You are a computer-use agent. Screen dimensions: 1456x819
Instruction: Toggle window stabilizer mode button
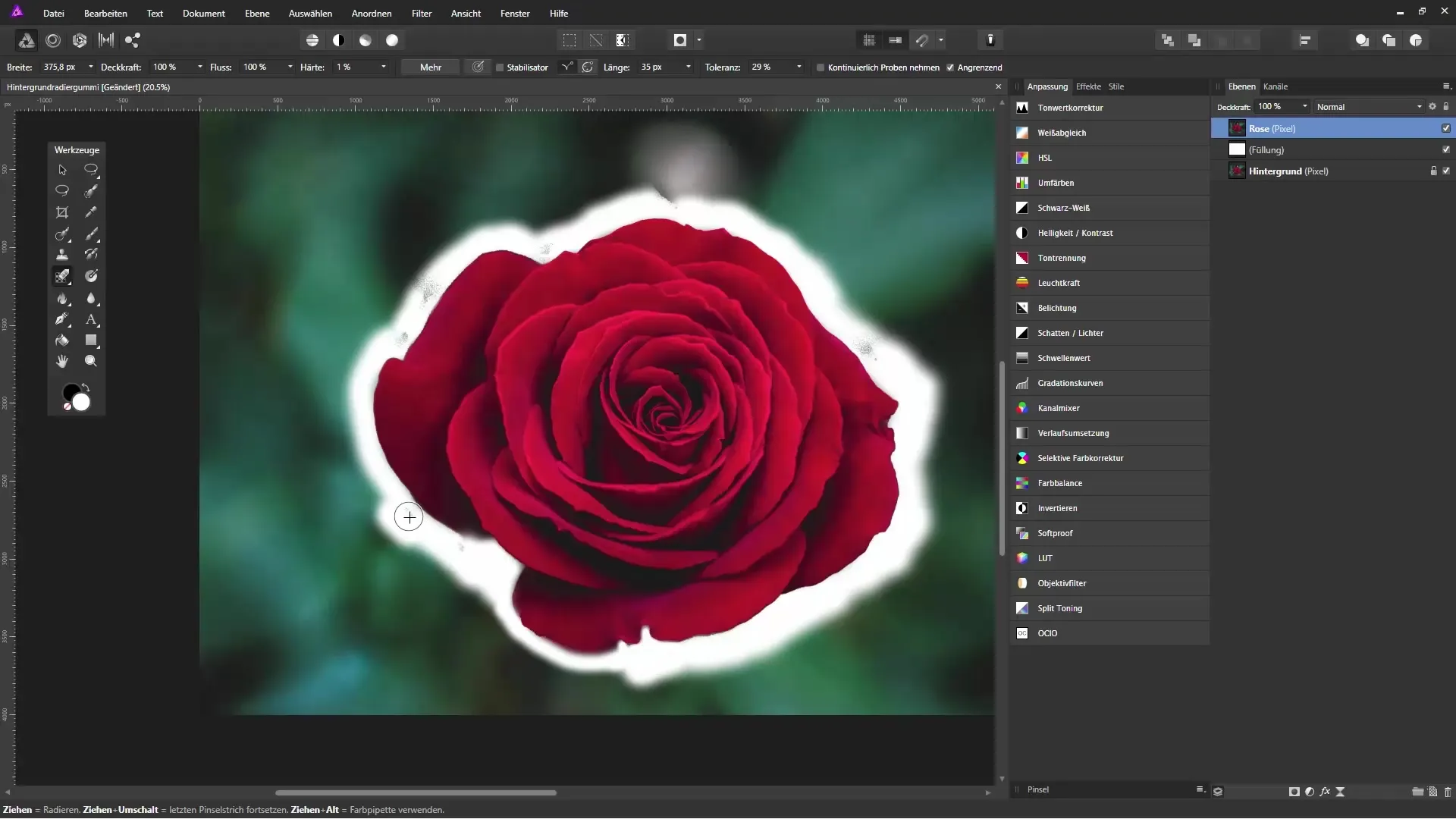[x=588, y=67]
